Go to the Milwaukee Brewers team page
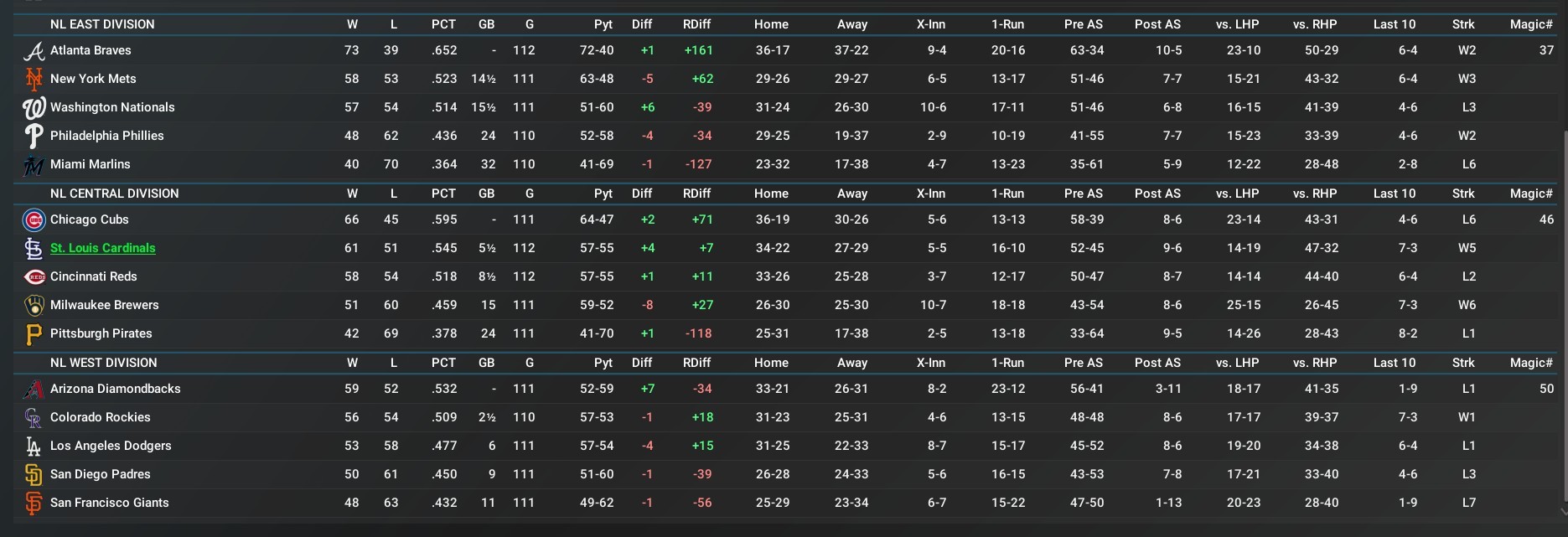This screenshot has height=537, width=1568. click(x=105, y=305)
